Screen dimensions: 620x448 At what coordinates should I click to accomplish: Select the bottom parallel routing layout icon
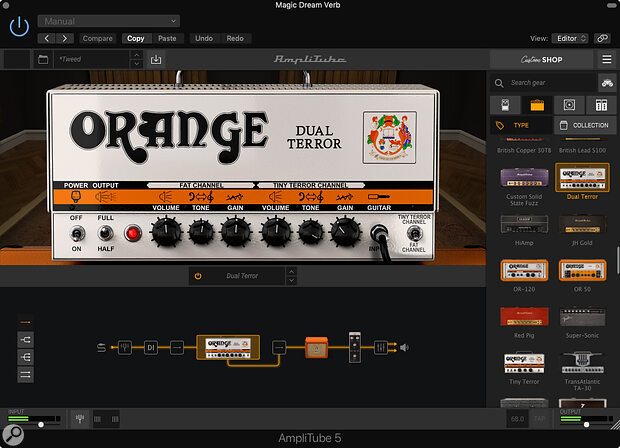[x=25, y=374]
